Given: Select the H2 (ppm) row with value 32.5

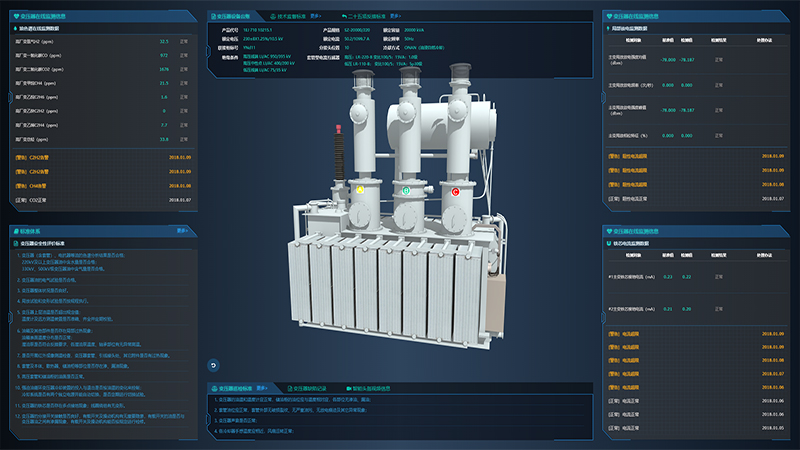Looking at the screenshot, I should pyautogui.click(x=103, y=41).
